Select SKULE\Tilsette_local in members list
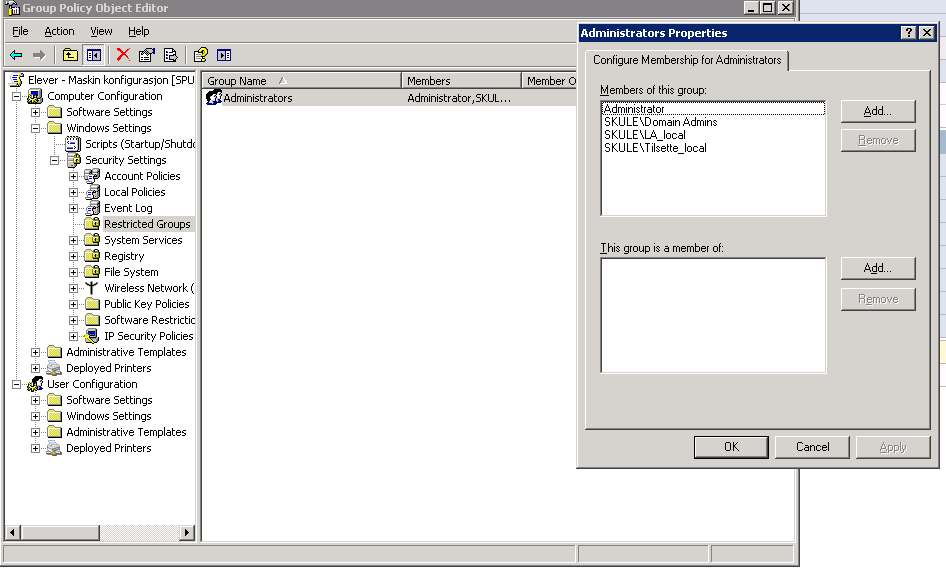The height and width of the screenshot is (573, 946). point(655,148)
